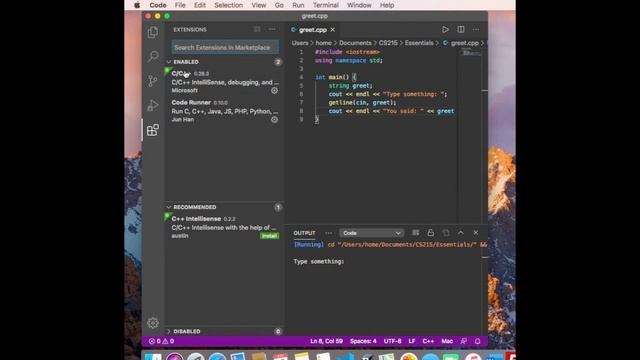Viewport: 640px width, 360px height.
Task: Open the Apple menu
Action: coord(137,5)
